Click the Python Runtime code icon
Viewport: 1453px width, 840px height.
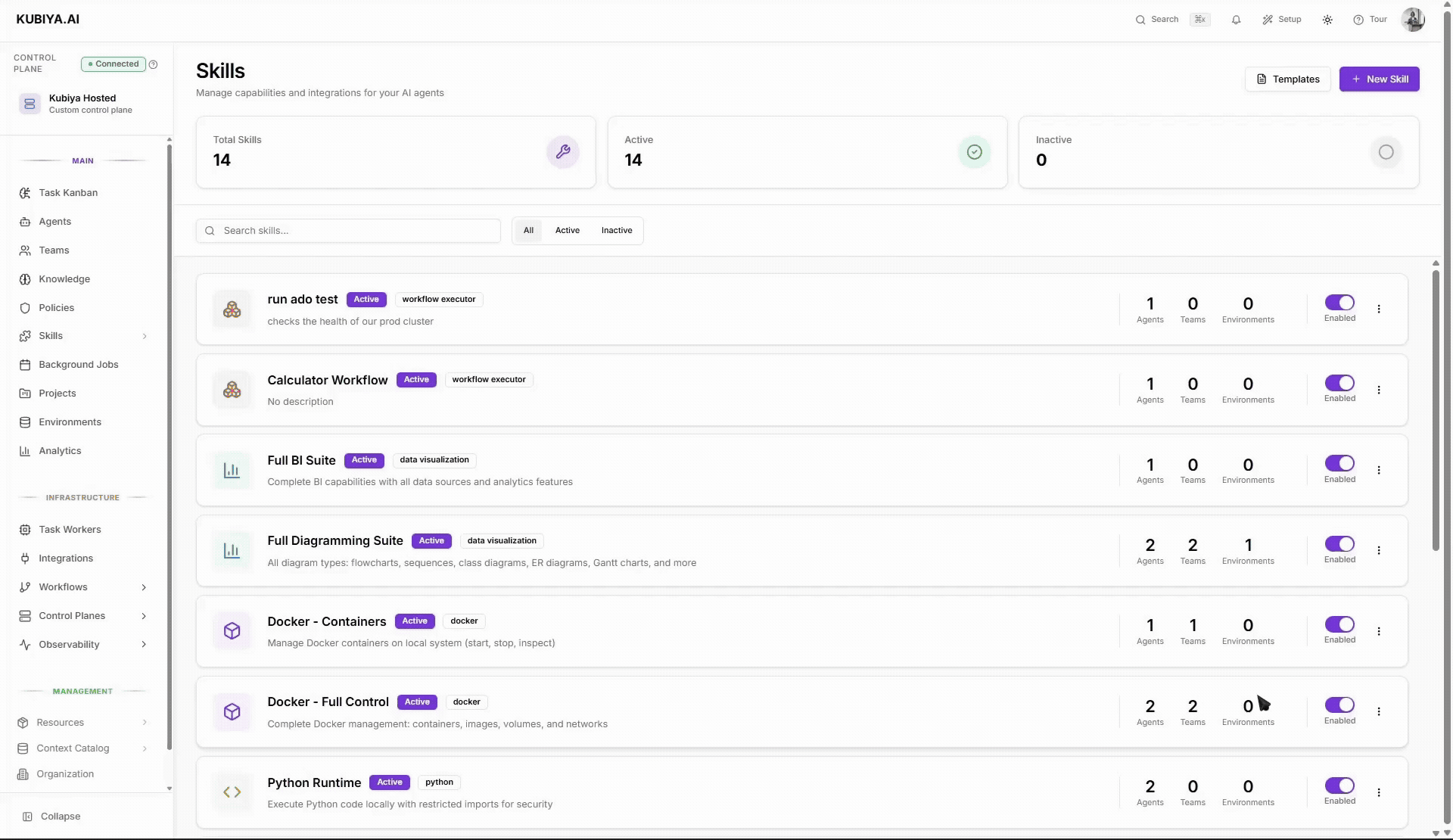coord(232,792)
